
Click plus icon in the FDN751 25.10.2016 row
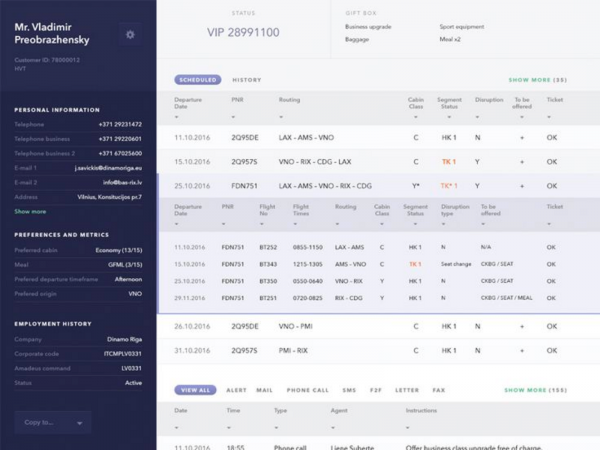(x=522, y=185)
